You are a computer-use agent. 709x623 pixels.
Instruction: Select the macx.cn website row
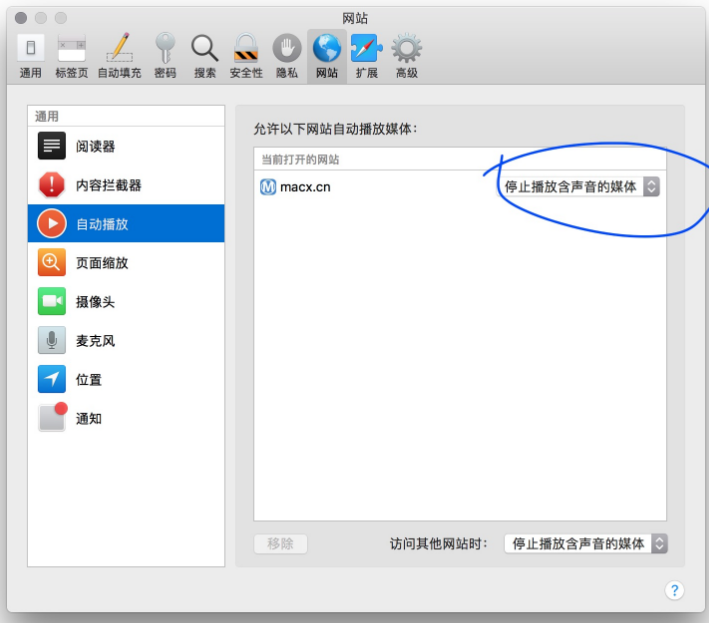(x=460, y=187)
